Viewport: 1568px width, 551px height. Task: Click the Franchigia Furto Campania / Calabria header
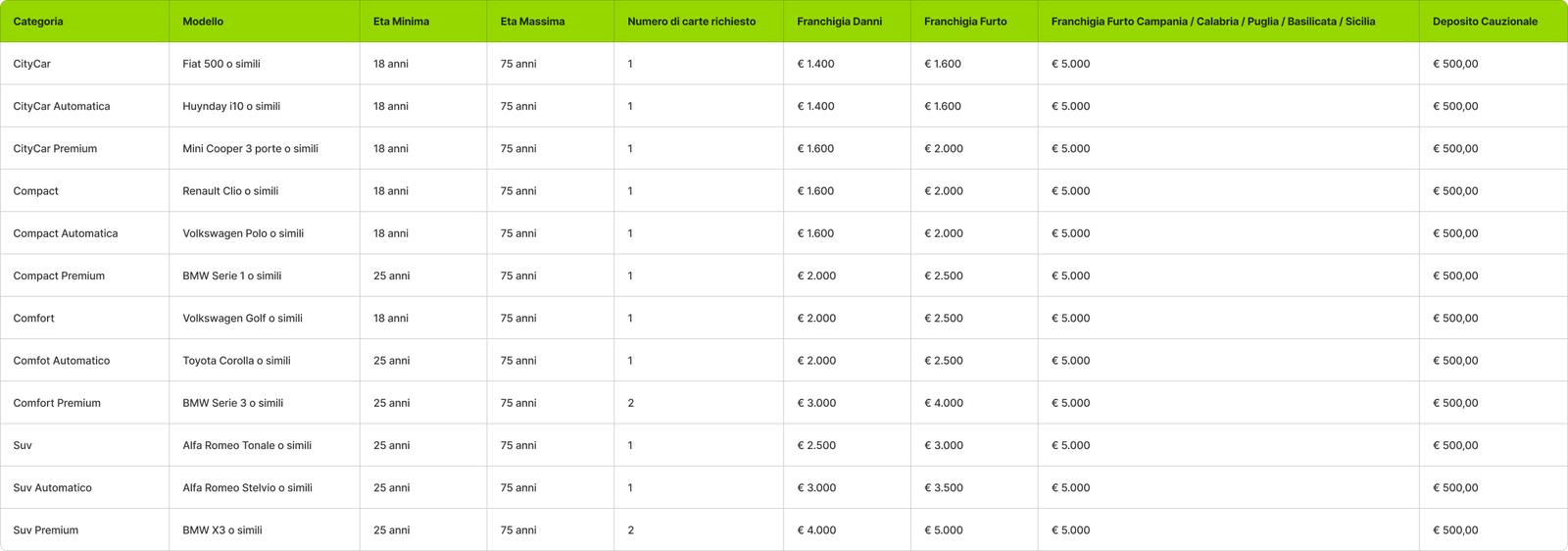(1212, 22)
